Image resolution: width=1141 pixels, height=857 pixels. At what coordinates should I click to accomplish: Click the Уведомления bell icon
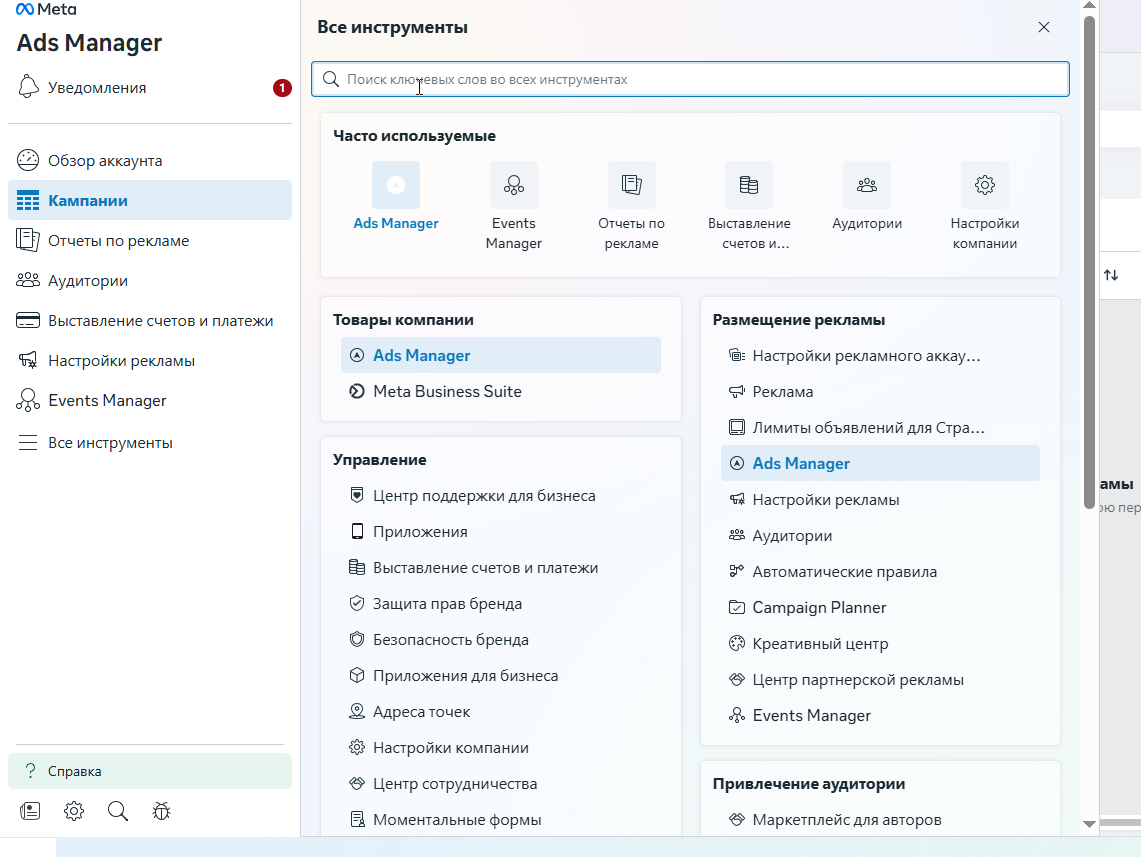click(28, 88)
